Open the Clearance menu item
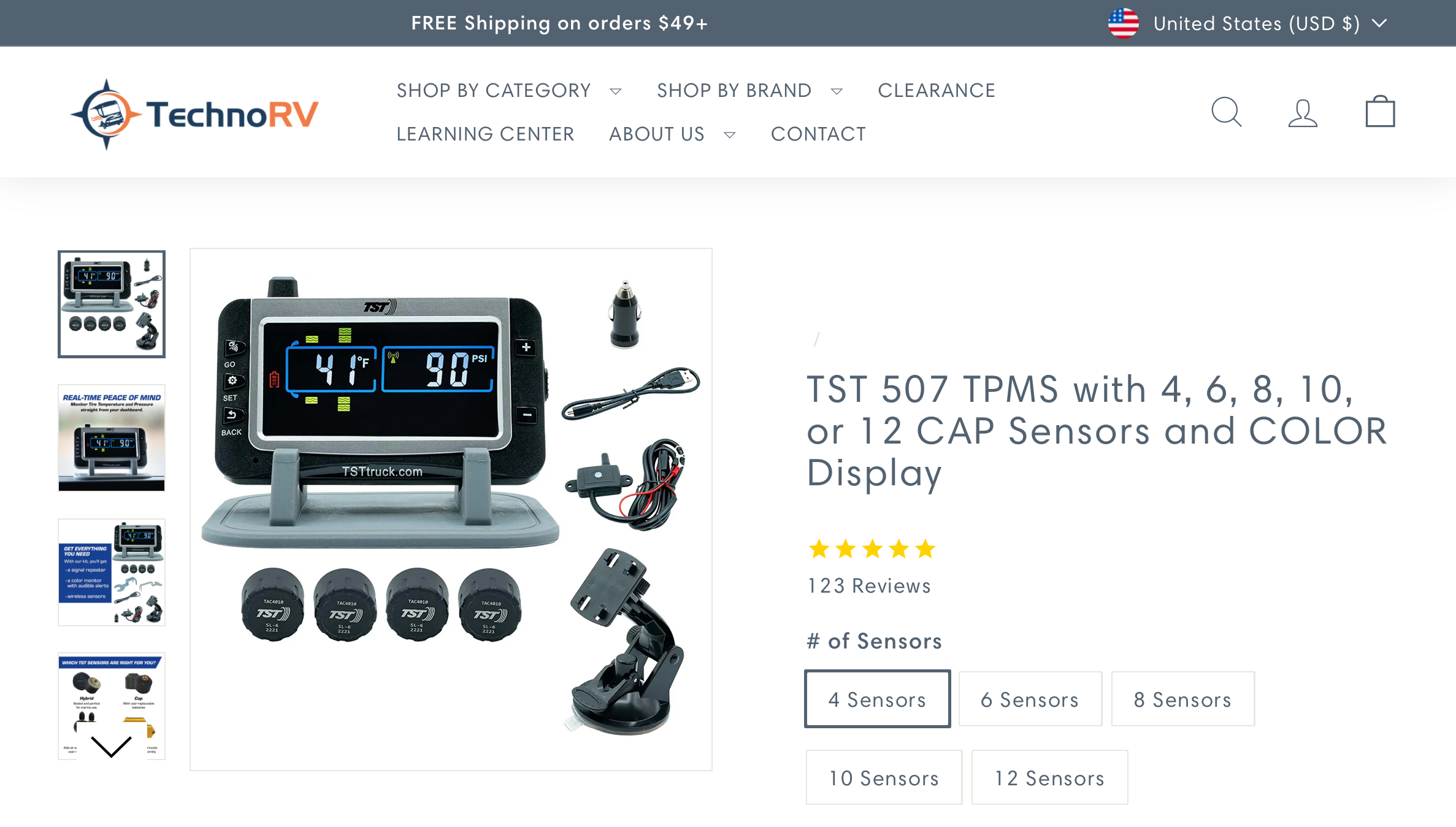Image resolution: width=1456 pixels, height=827 pixels. click(x=937, y=91)
